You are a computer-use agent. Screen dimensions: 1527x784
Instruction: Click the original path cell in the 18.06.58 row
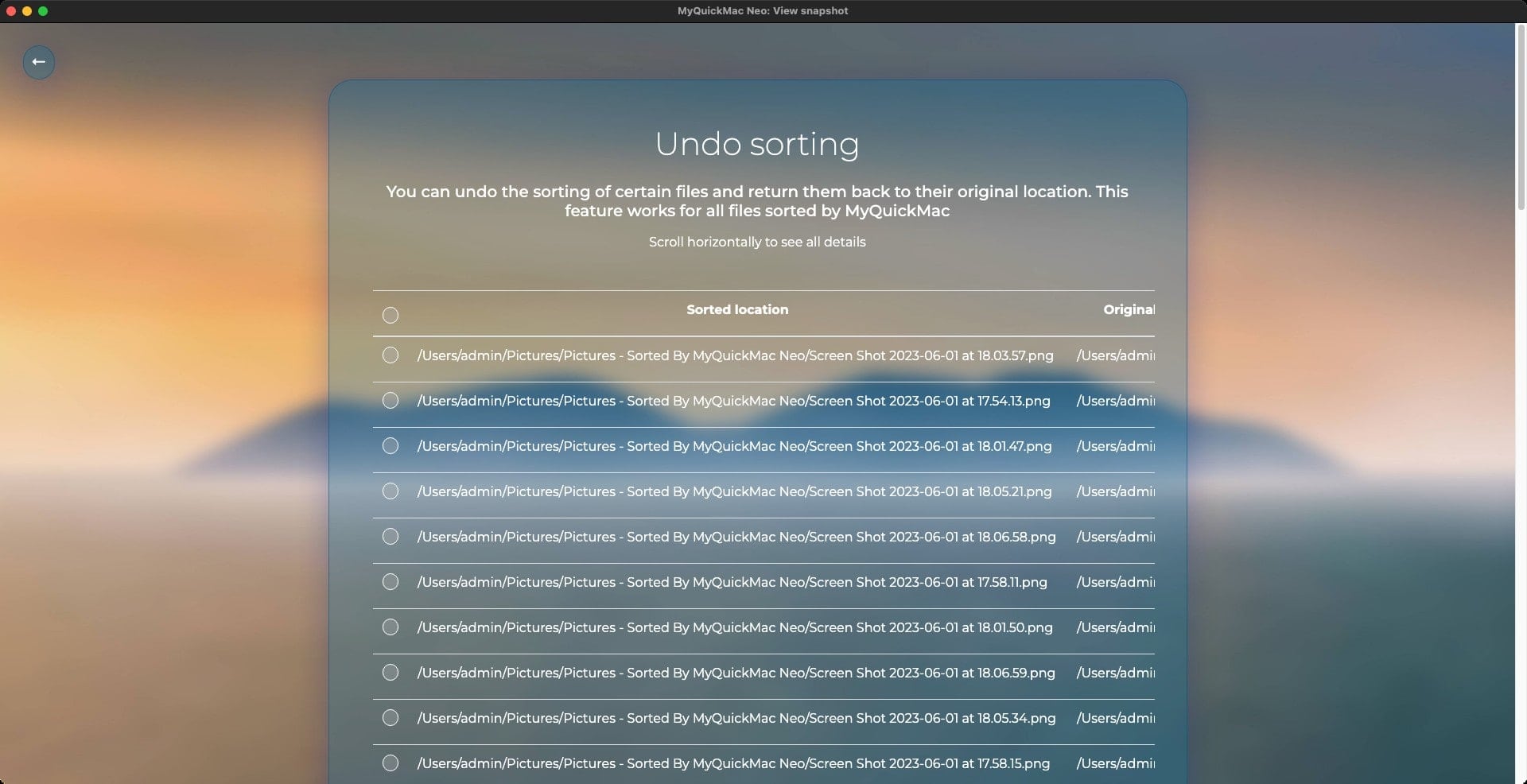tap(1115, 537)
